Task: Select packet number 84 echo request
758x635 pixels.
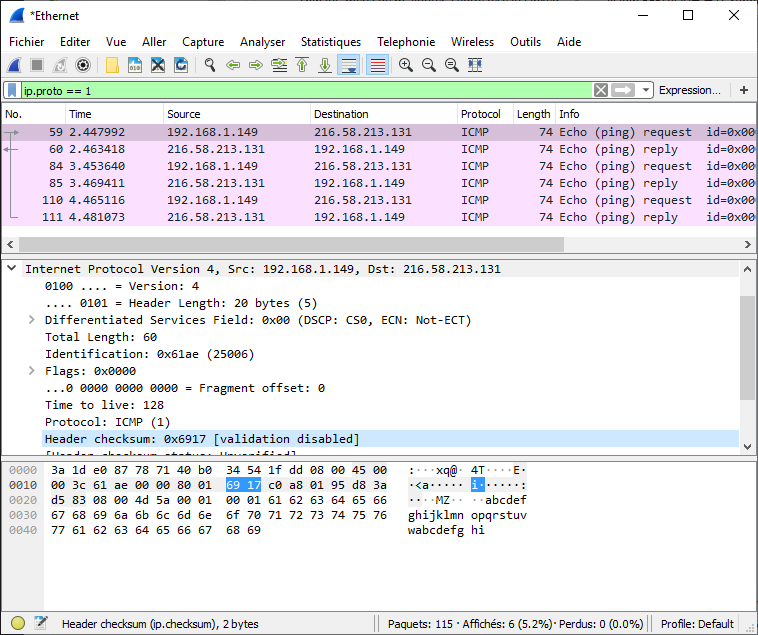Action: (379, 166)
